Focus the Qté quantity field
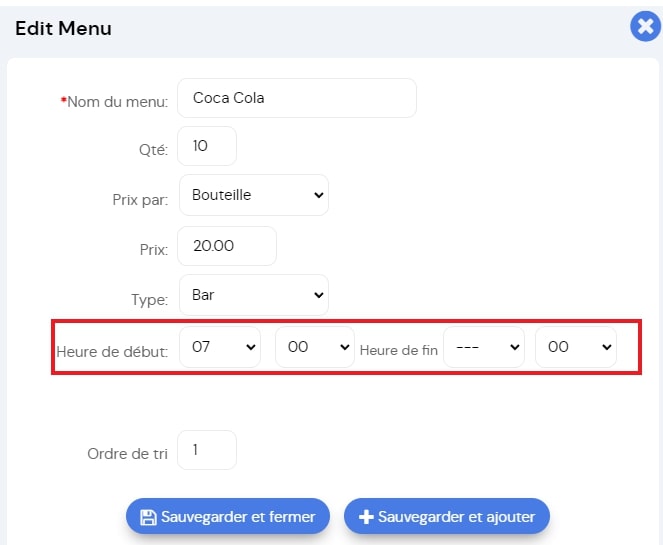663x545 pixels. [207, 146]
